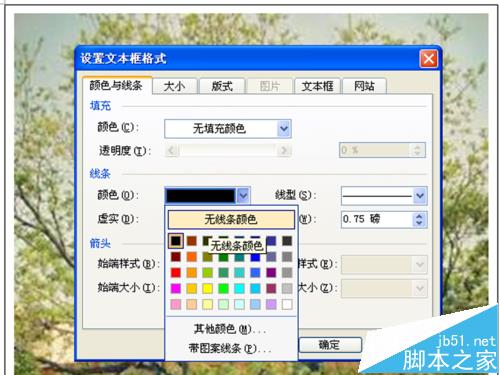Click the 透明度(T): label
The width and height of the screenshot is (500, 375).
[125, 151]
